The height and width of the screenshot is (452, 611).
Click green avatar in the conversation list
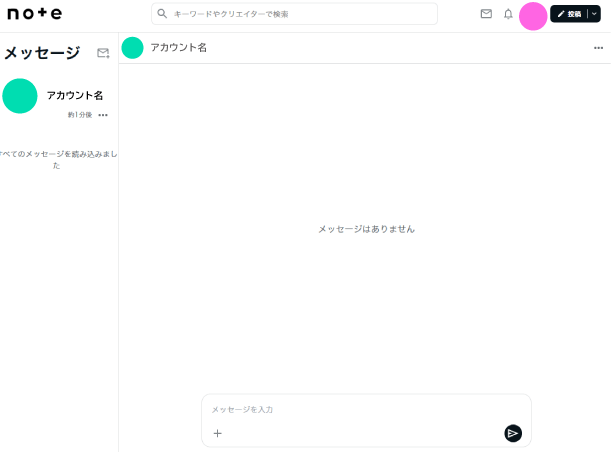[x=20, y=96]
